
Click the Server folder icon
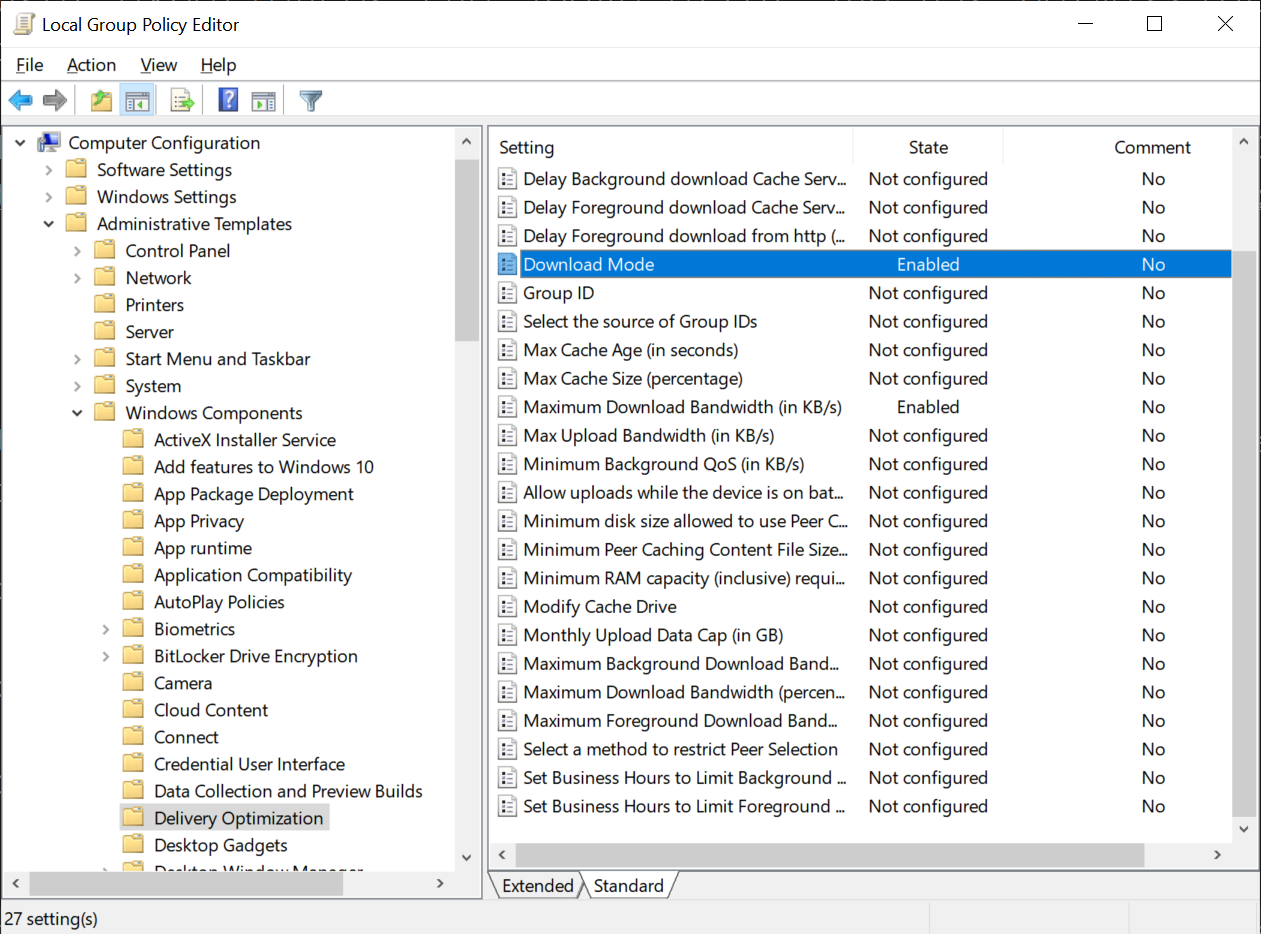[x=105, y=332]
